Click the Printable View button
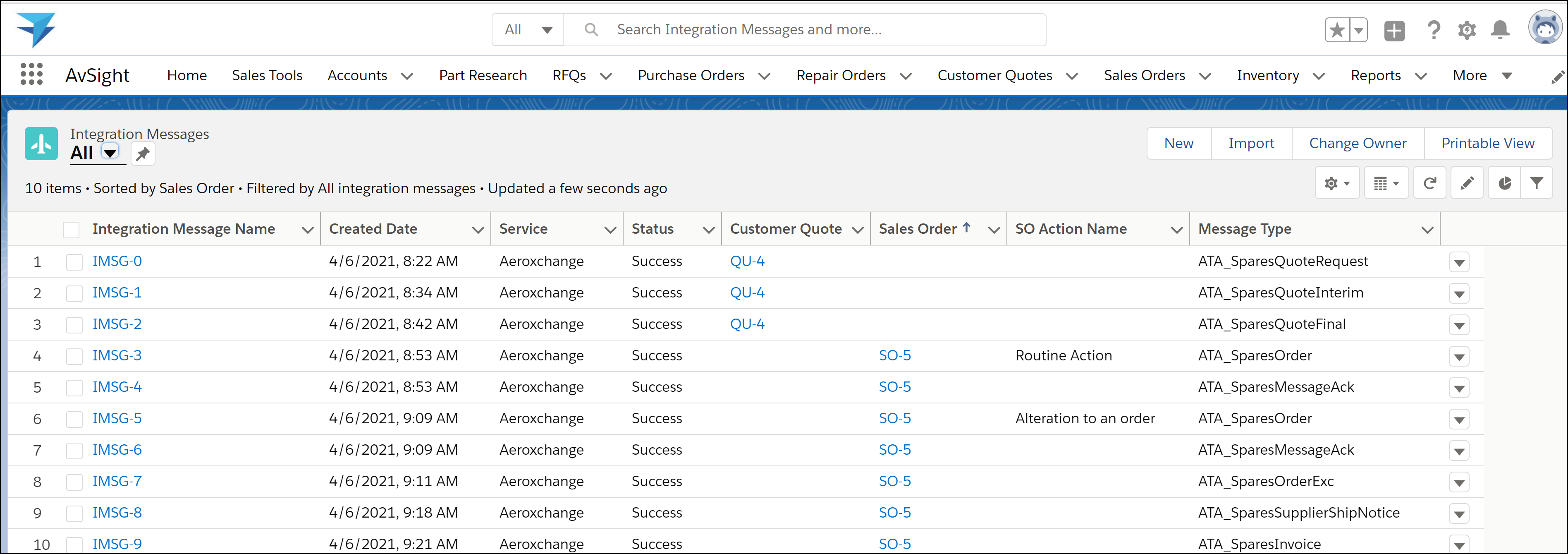Image resolution: width=1568 pixels, height=554 pixels. click(1488, 143)
